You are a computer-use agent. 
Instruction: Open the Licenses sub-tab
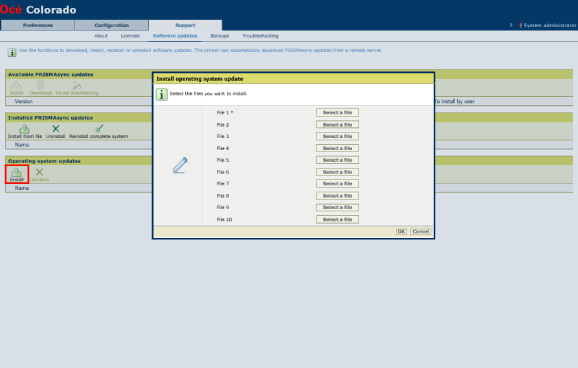(130, 36)
